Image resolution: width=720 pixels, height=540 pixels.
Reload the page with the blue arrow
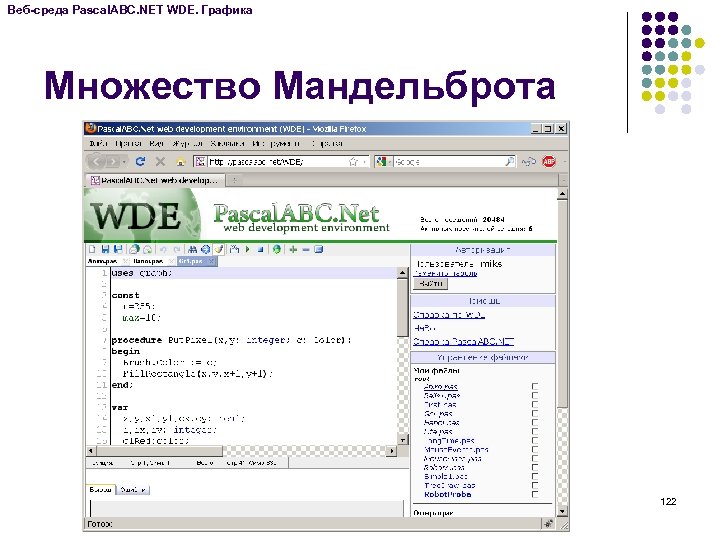pos(141,161)
